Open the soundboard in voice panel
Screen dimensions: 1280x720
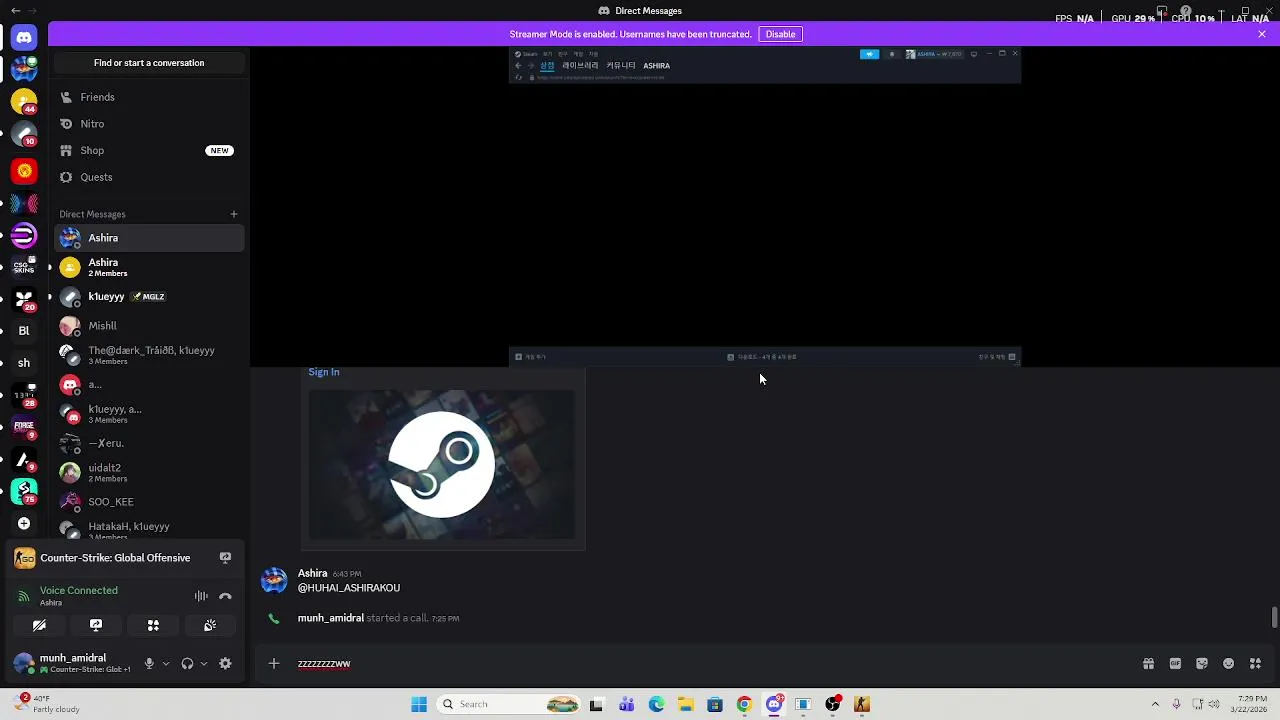pos(210,625)
